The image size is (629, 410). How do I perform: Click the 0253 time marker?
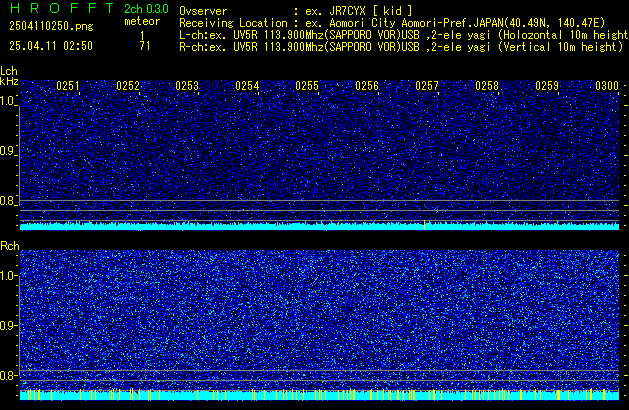point(187,86)
